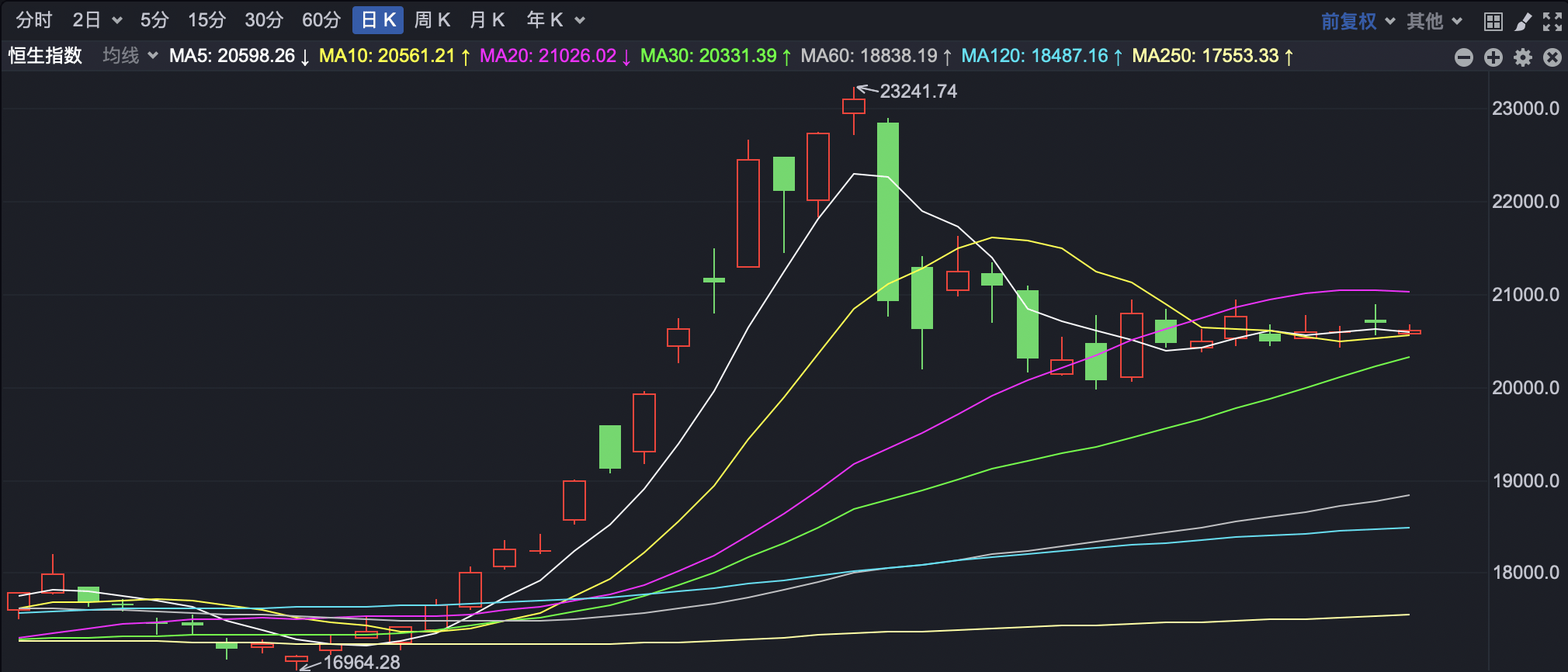Viewport: 1568px width, 672px height.
Task: Click the 20000.0 price axis label
Action: (x=1525, y=388)
